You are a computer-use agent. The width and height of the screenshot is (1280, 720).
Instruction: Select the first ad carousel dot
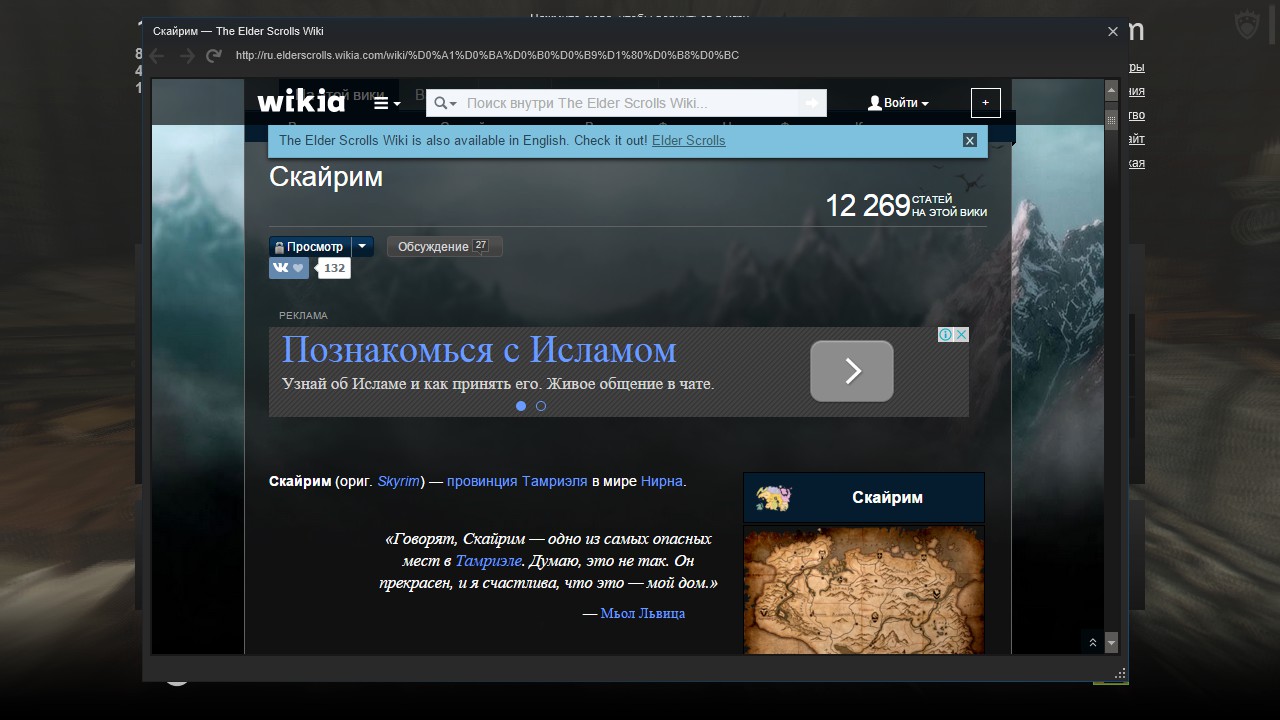pos(521,406)
